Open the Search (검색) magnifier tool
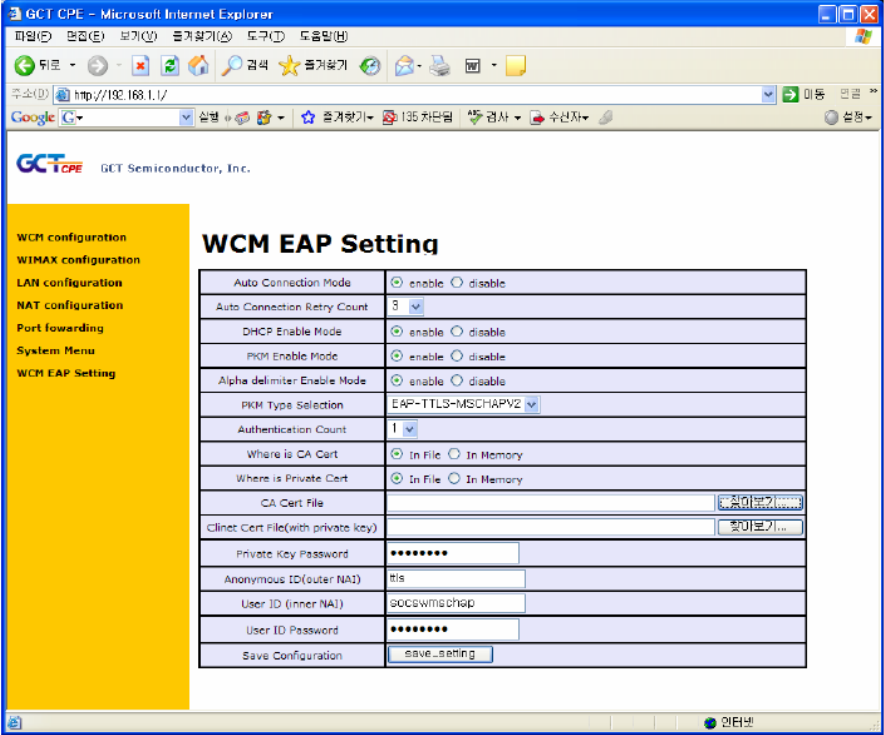Image resolution: width=884 pixels, height=735 pixels. point(231,66)
